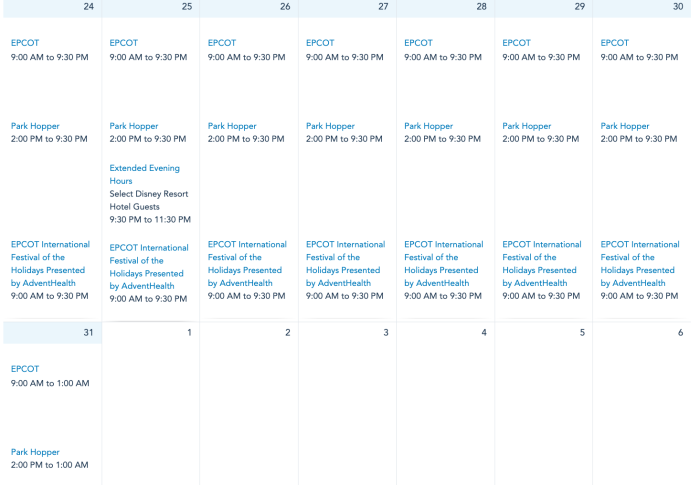Click the EPCOT link on the 25th
This screenshot has width=700, height=485.
(124, 43)
